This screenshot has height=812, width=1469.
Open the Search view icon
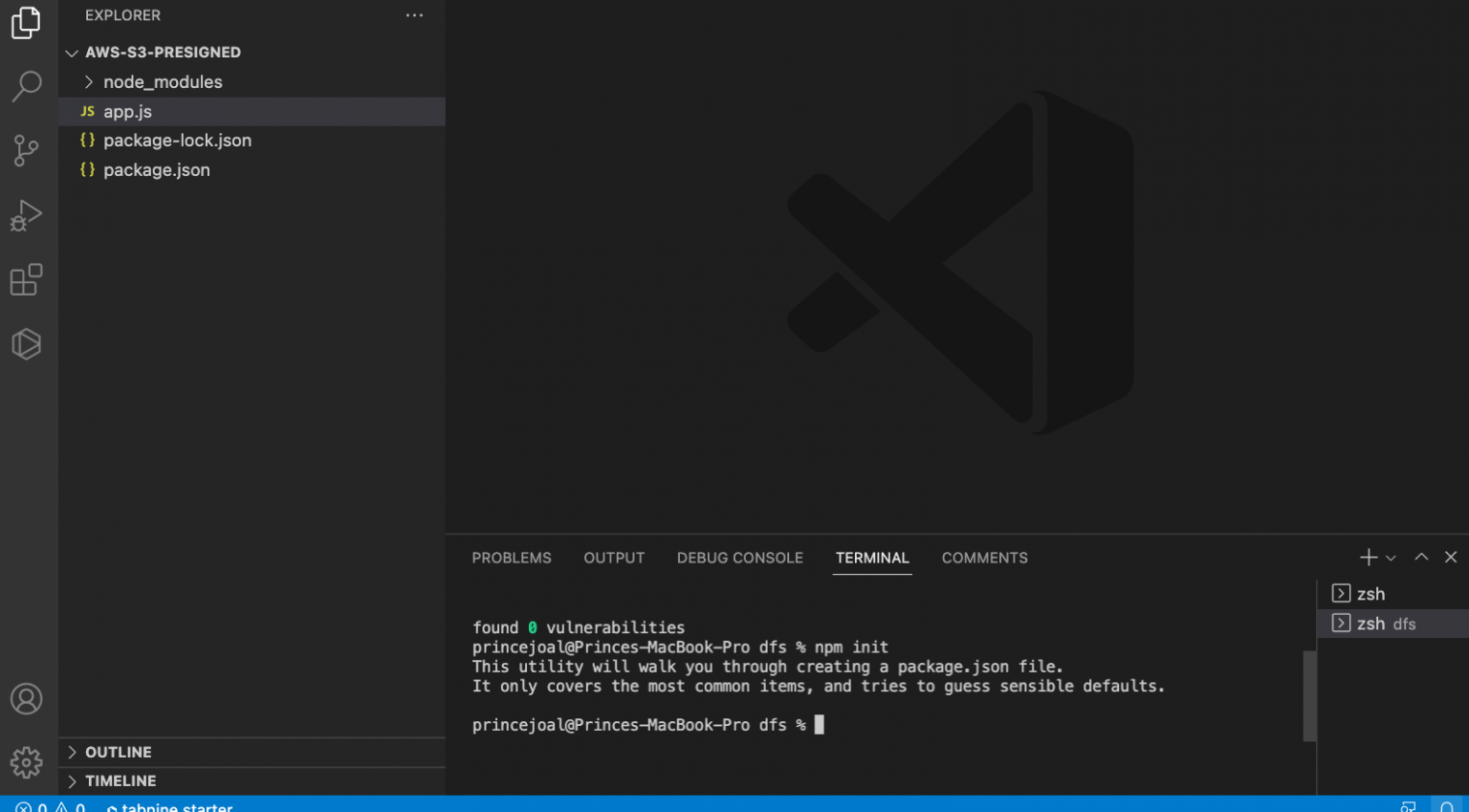(26, 86)
